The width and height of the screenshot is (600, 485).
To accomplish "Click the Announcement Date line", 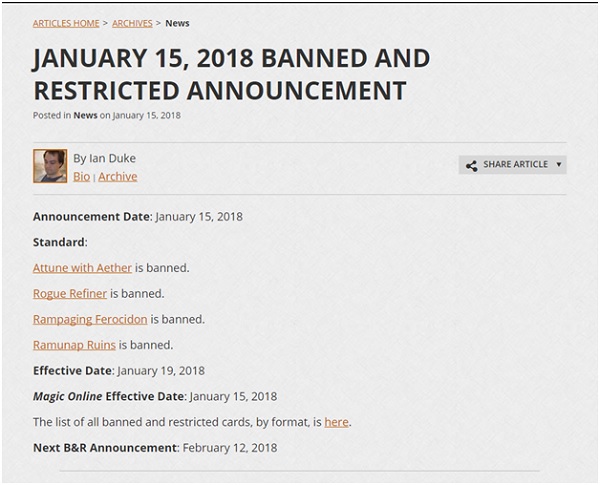I will coord(138,216).
